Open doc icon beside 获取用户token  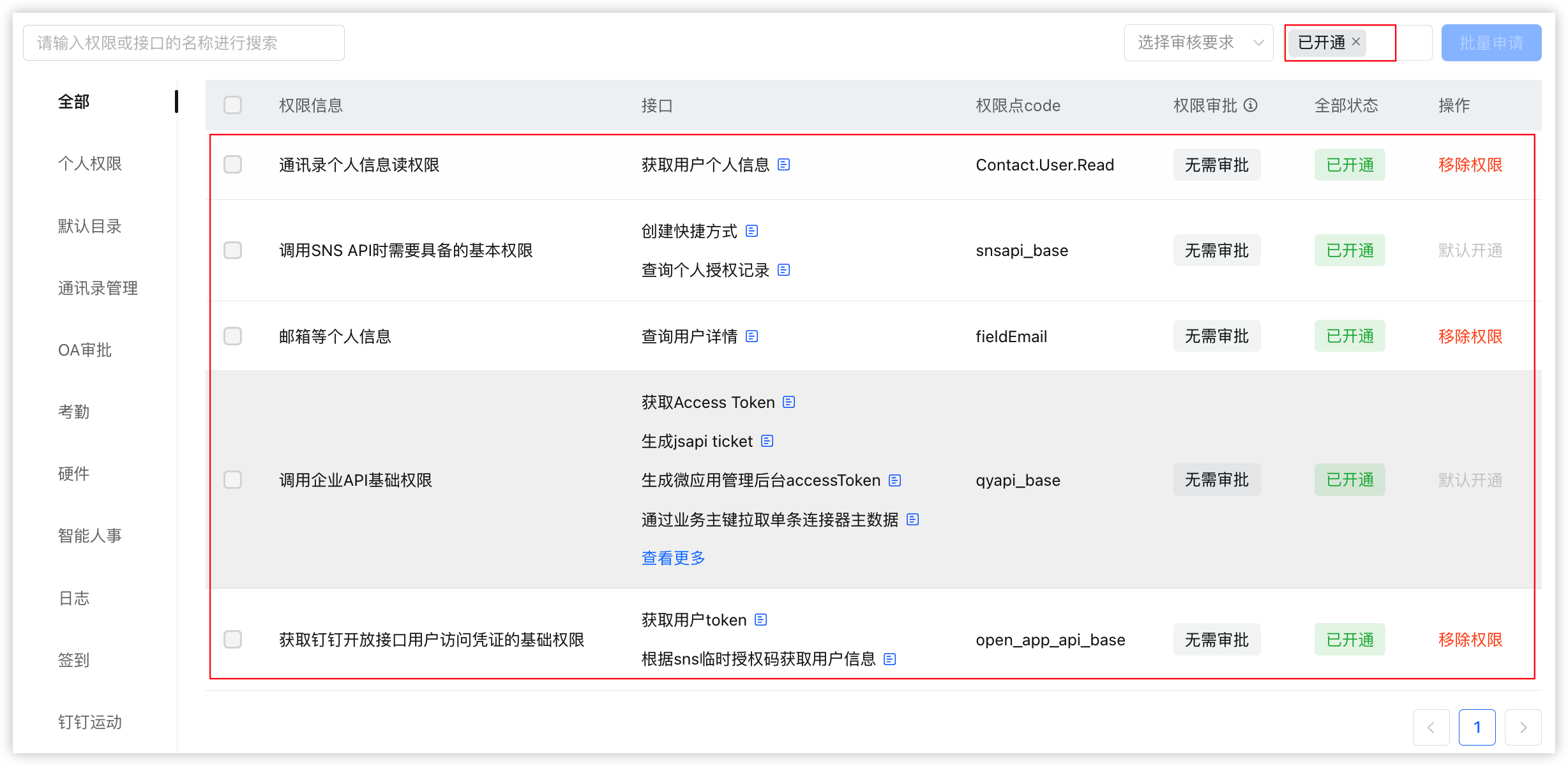click(761, 619)
